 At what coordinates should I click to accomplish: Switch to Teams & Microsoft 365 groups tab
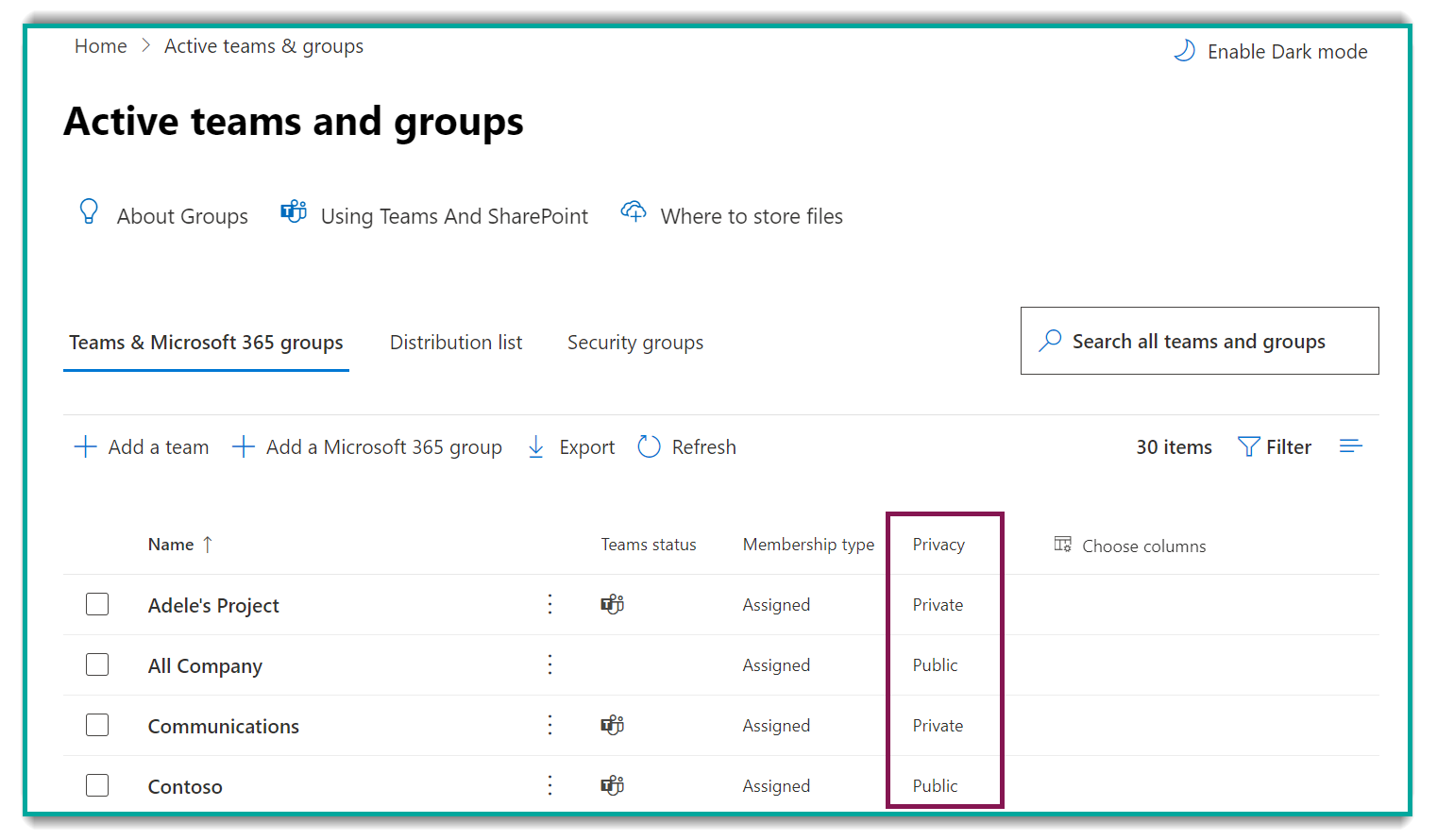(206, 343)
